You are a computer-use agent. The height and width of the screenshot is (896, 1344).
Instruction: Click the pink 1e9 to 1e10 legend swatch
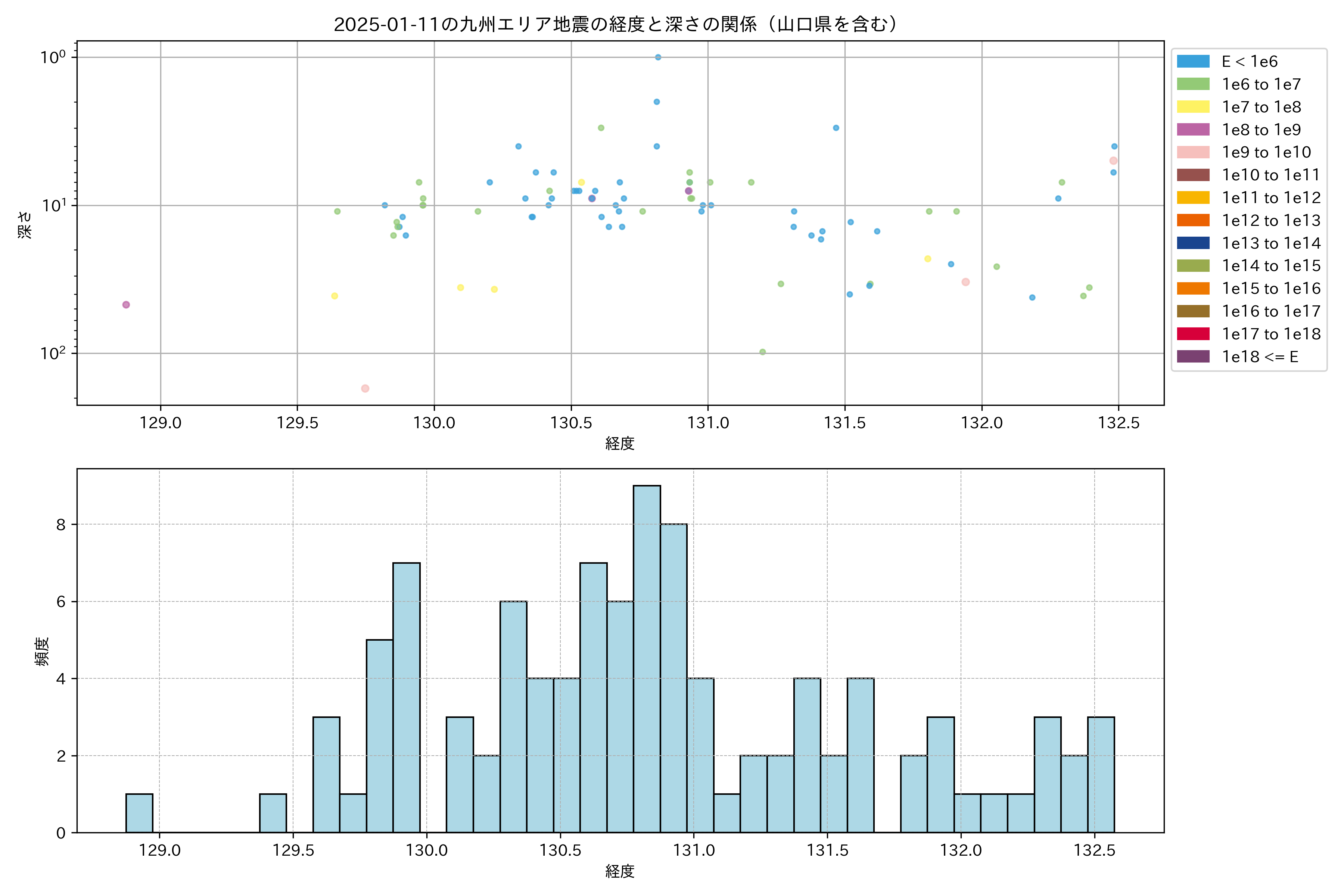click(x=1193, y=152)
